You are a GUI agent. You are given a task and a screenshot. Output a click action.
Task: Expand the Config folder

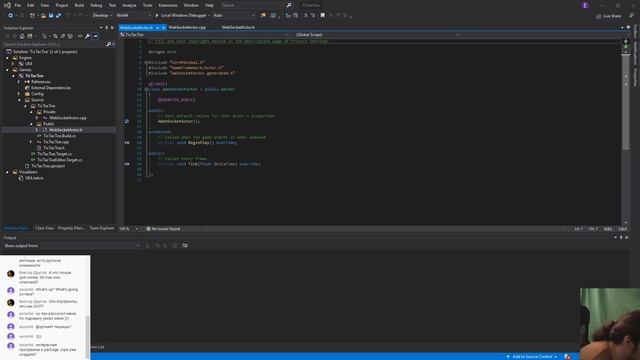(19, 94)
